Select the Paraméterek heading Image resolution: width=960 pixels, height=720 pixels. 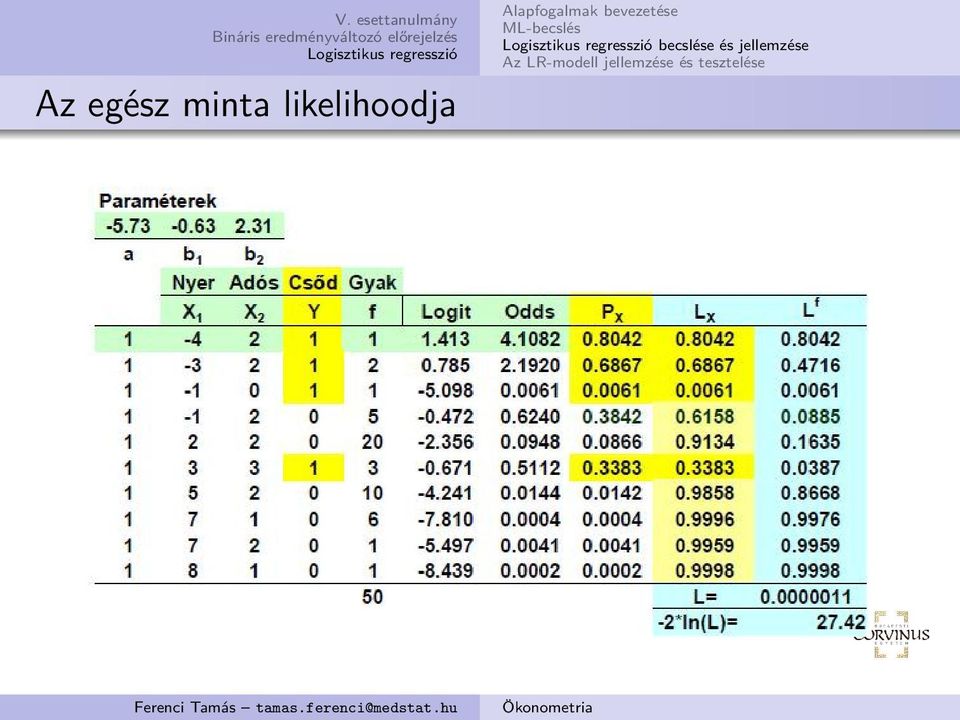pyautogui.click(x=157, y=201)
